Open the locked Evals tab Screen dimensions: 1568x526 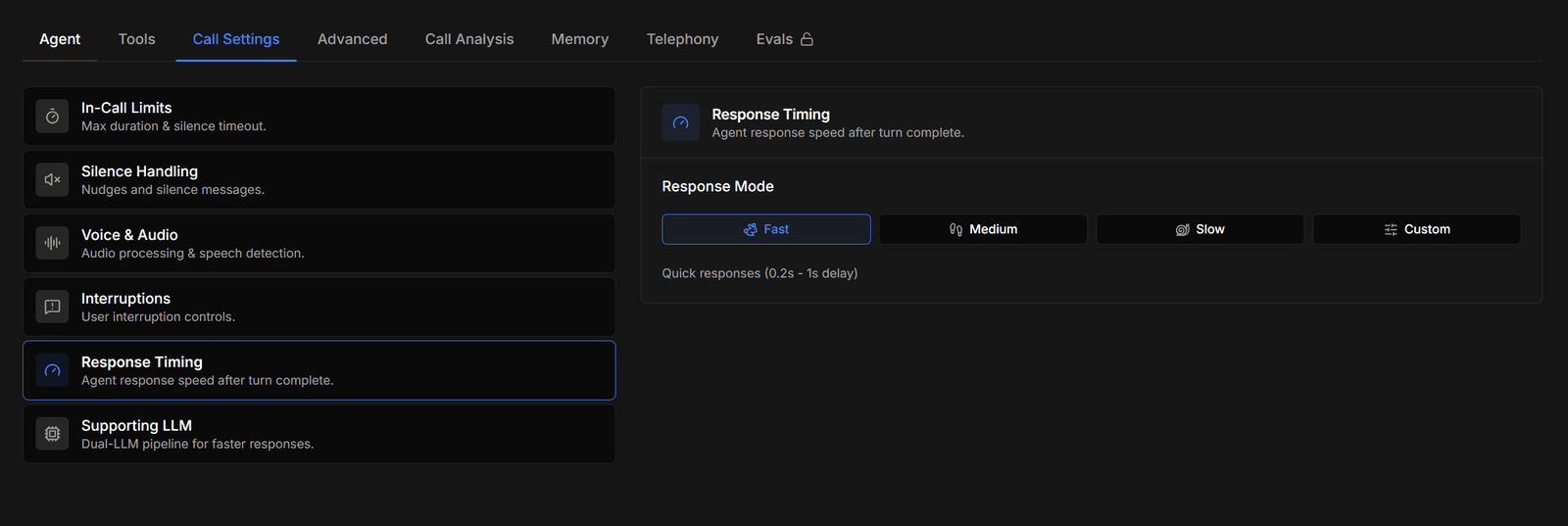(784, 39)
